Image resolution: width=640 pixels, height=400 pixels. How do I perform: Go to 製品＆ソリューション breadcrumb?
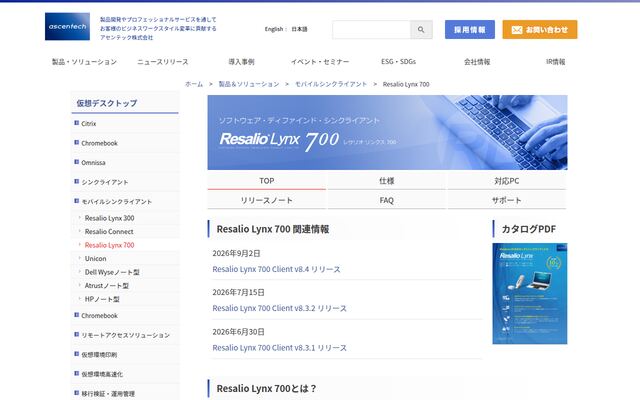[249, 84]
